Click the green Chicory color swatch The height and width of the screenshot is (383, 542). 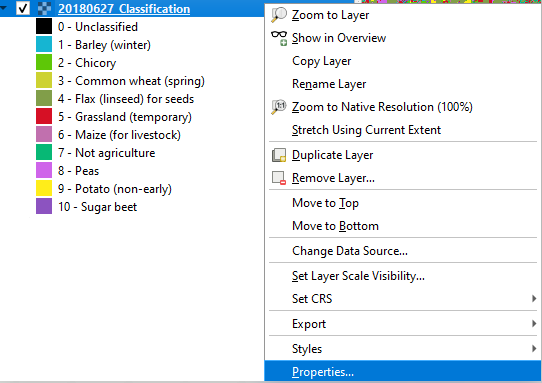(x=44, y=63)
